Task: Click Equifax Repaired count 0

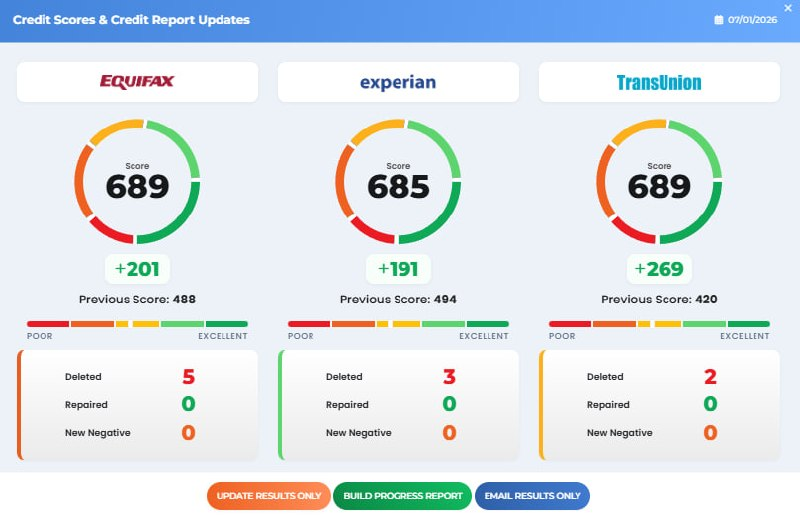Action: [x=188, y=404]
